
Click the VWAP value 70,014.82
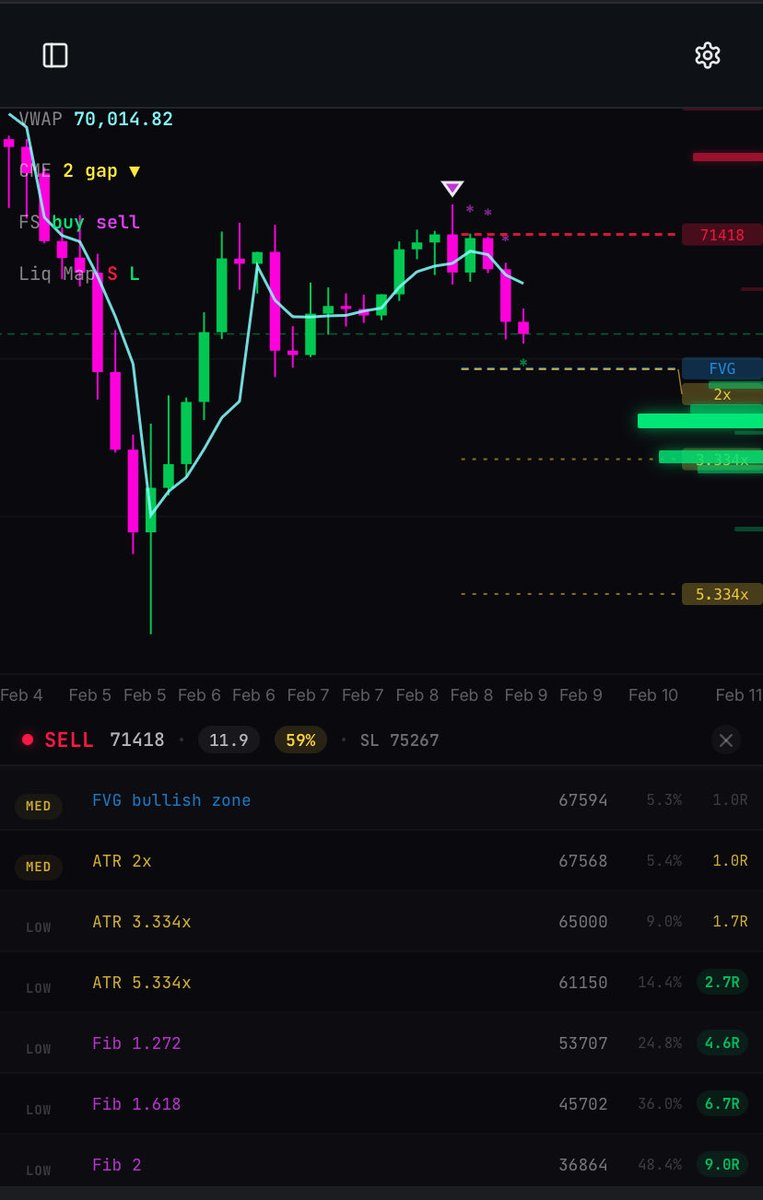pos(123,119)
